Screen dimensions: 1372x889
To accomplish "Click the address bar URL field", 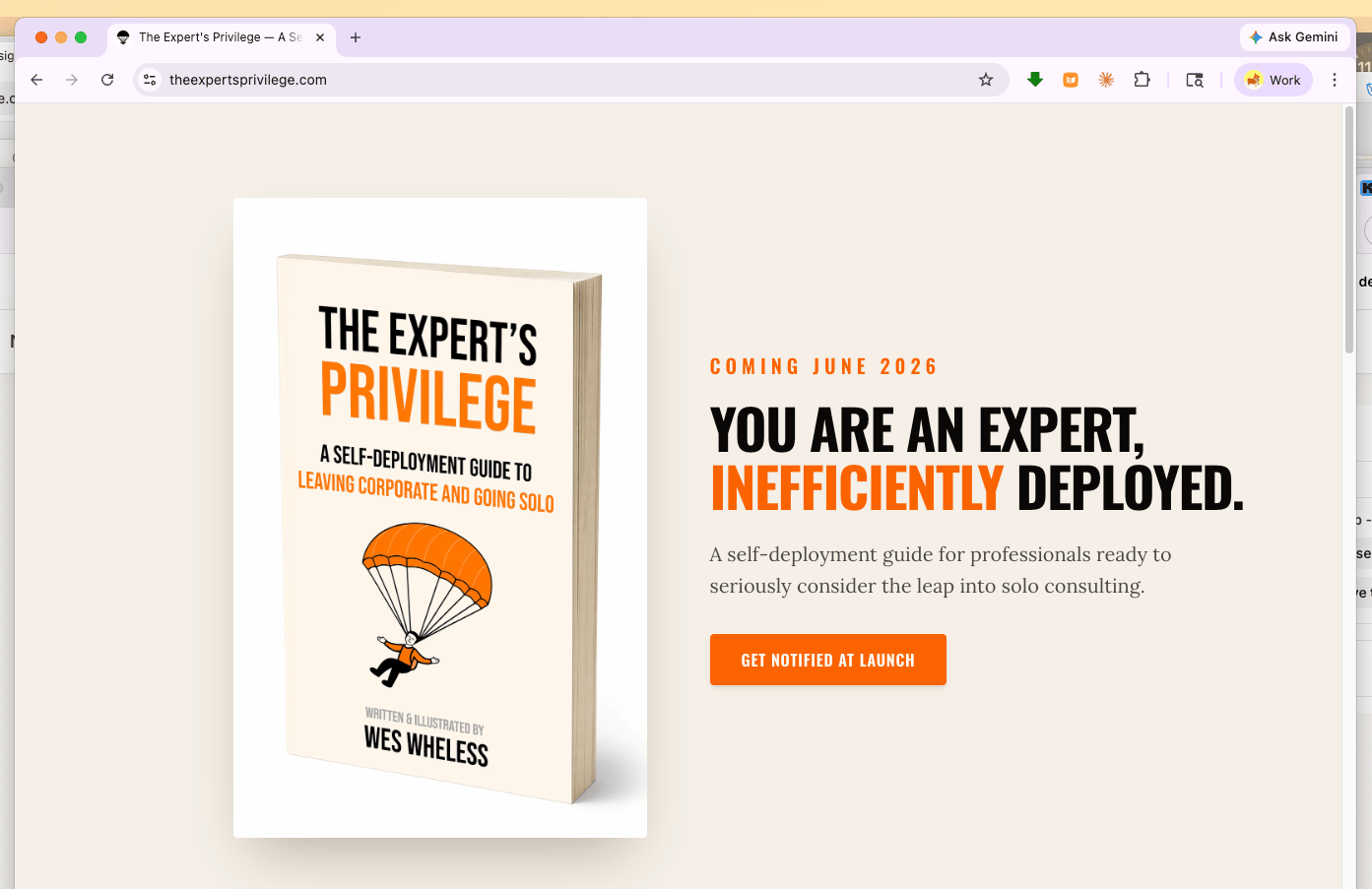I will click(552, 80).
